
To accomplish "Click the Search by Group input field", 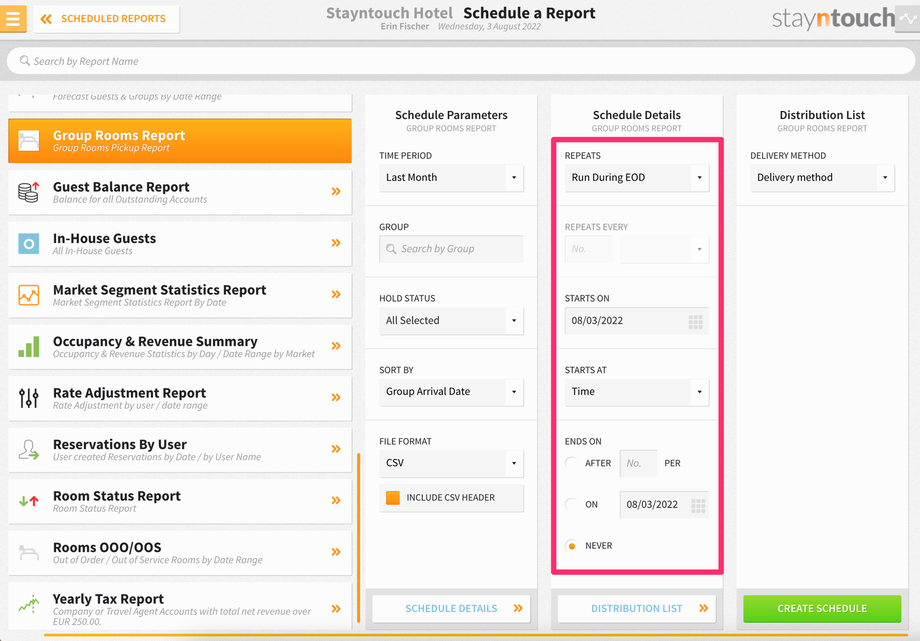I will [x=451, y=249].
